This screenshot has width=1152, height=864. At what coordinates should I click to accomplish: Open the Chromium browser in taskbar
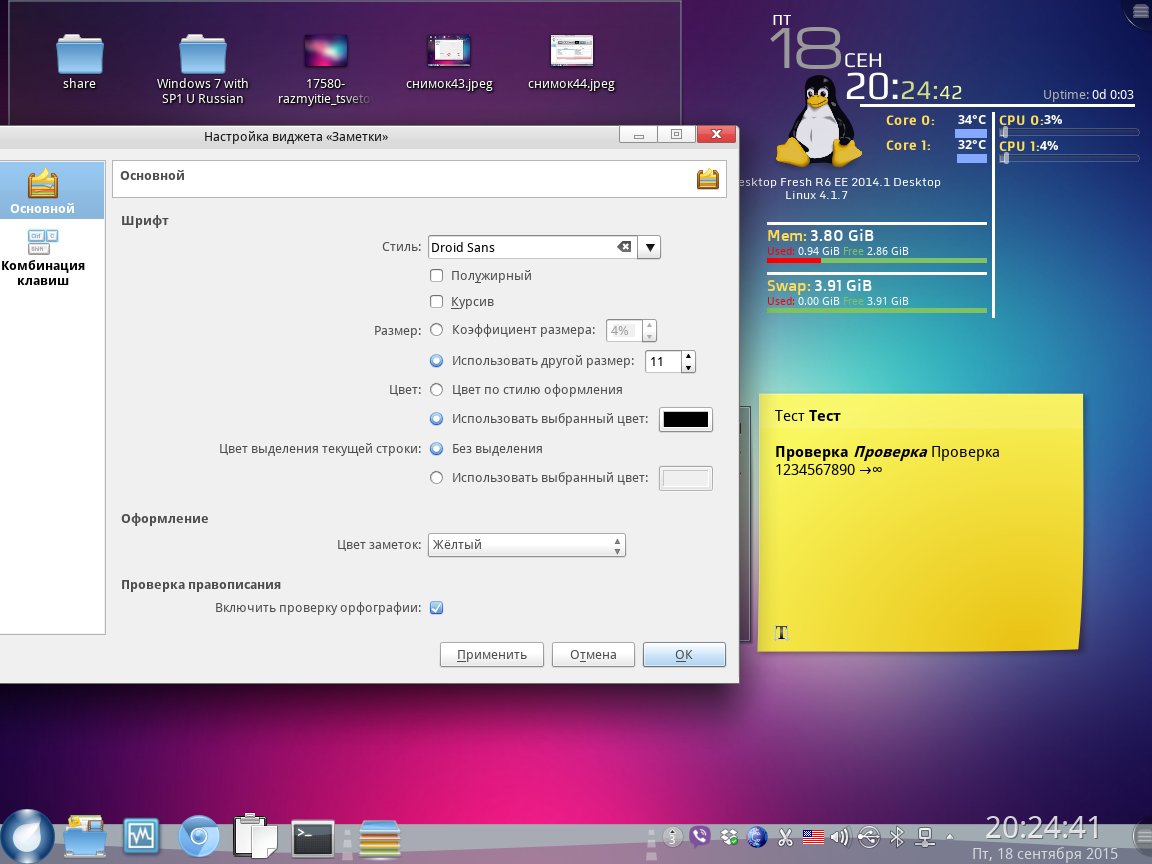coord(198,837)
